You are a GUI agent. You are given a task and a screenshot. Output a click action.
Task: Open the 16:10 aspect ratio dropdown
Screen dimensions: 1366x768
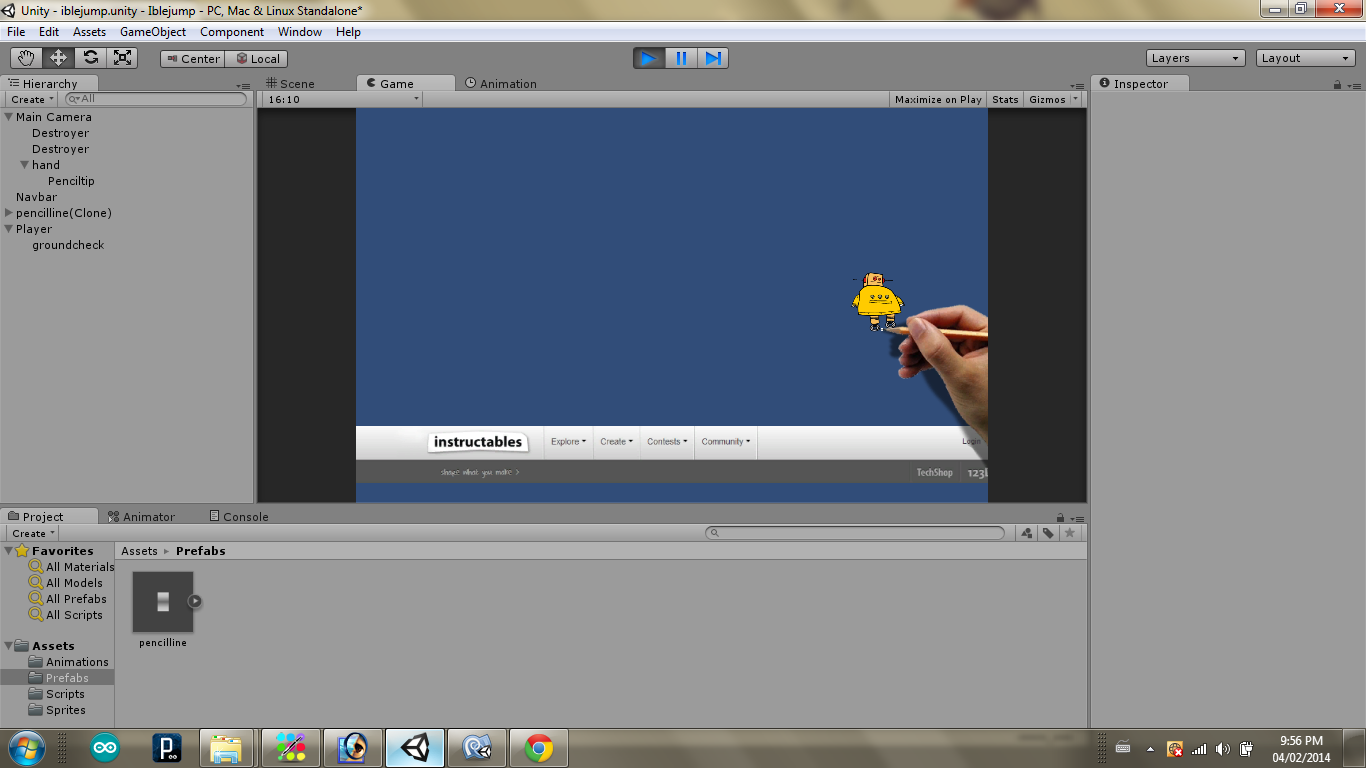point(340,99)
